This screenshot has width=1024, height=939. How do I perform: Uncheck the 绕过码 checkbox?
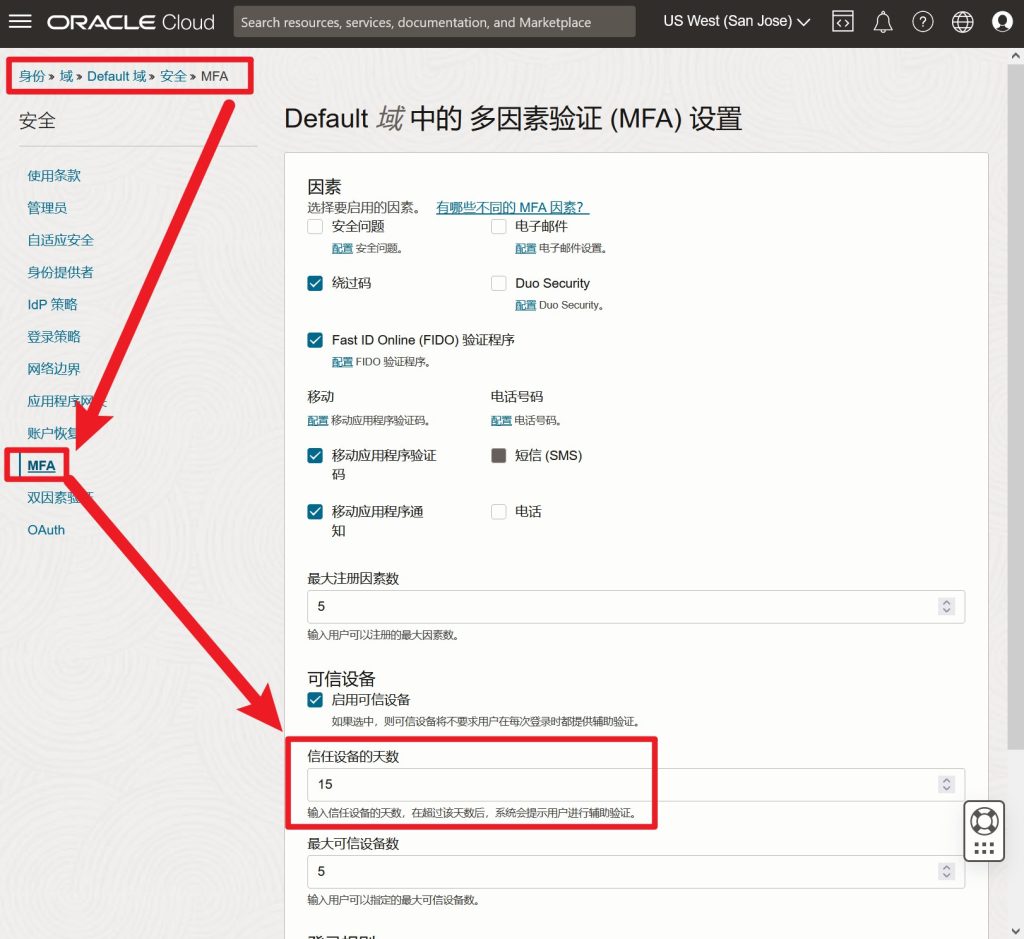(x=315, y=283)
